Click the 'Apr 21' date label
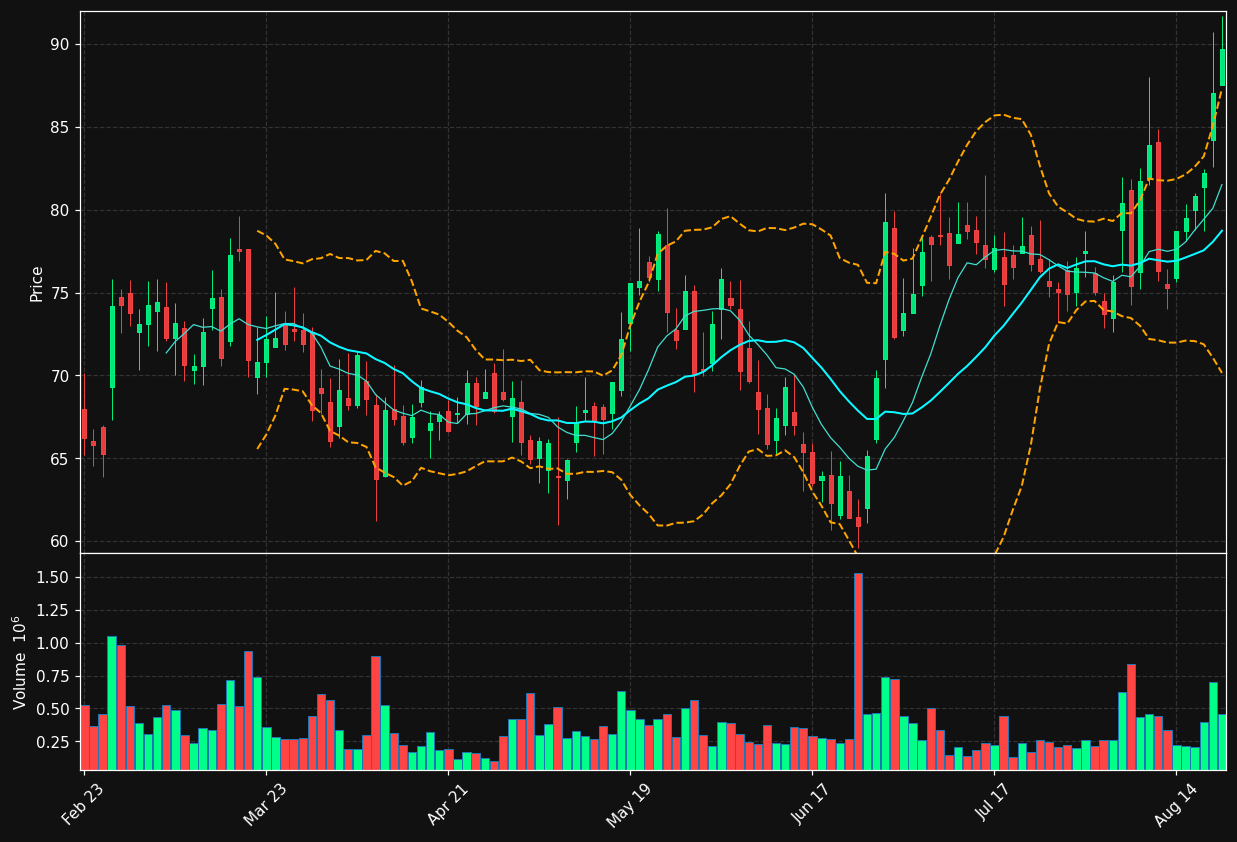The height and width of the screenshot is (842, 1237). [447, 804]
